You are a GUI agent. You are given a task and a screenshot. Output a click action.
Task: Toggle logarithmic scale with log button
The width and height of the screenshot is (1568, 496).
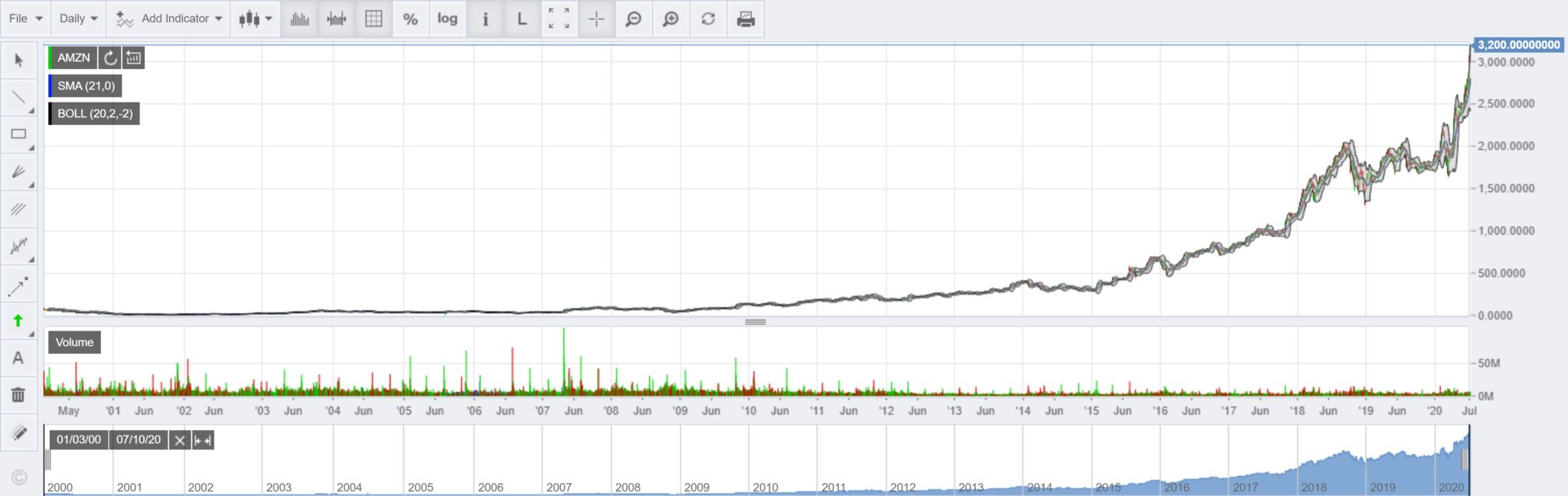click(447, 19)
